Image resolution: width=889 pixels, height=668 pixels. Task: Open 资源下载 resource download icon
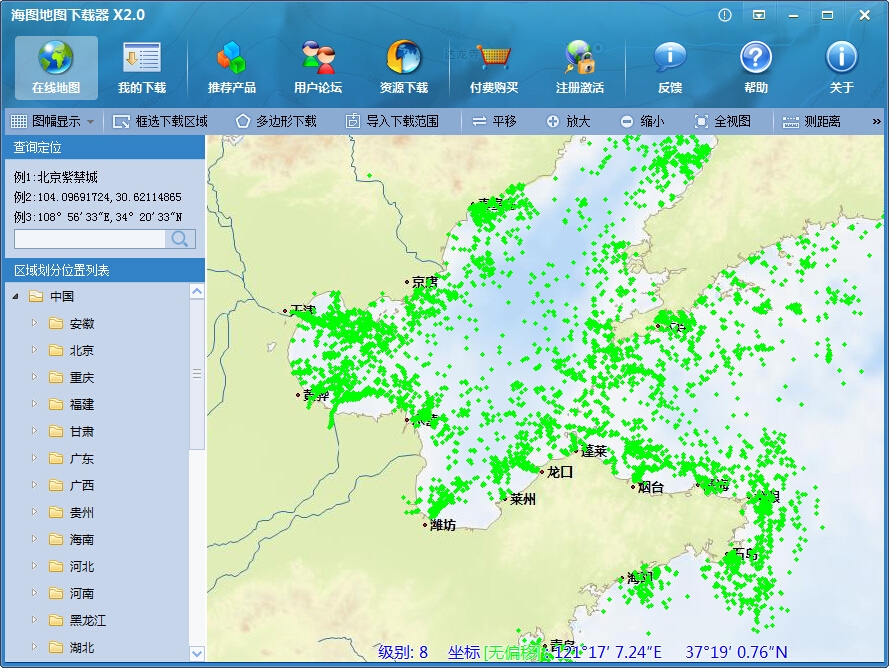click(404, 67)
